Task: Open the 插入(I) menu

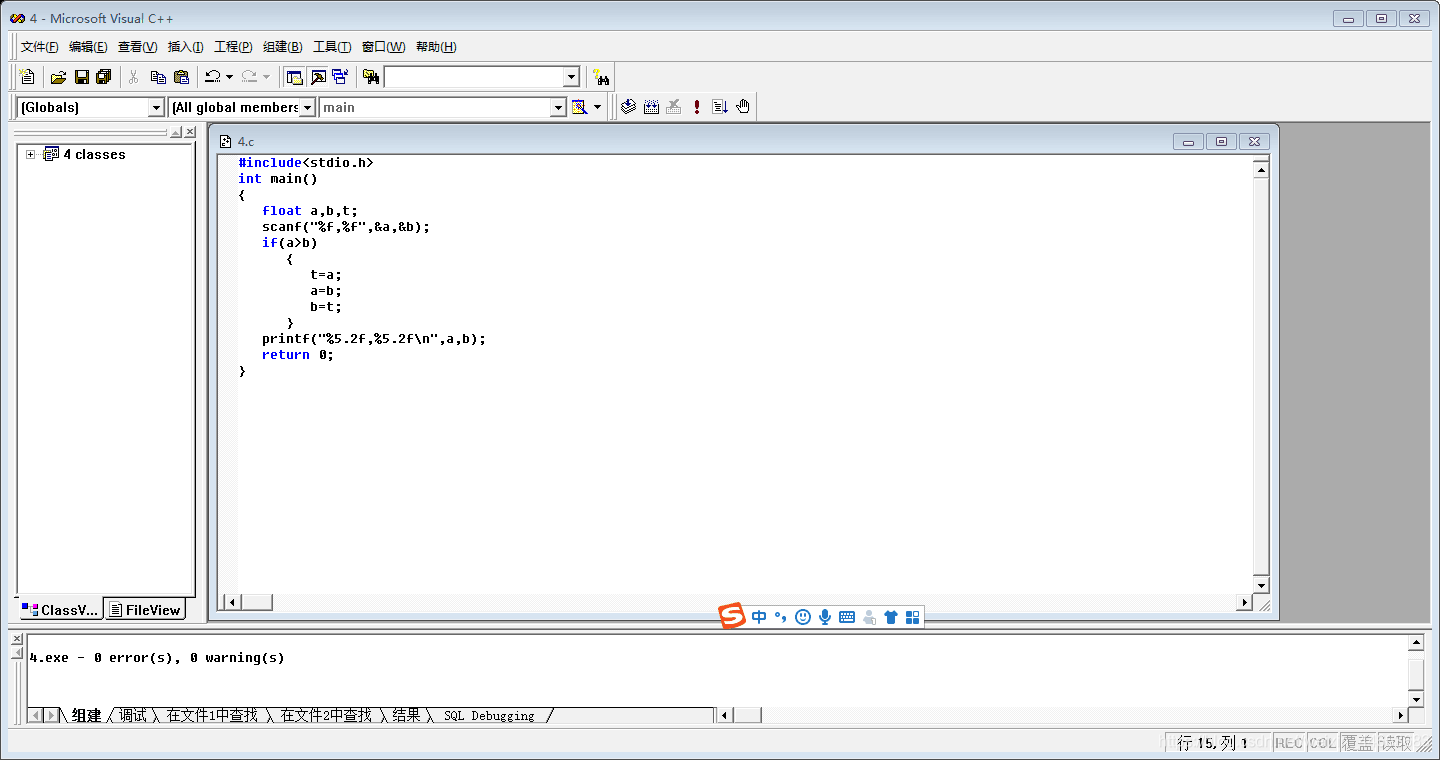Action: (185, 47)
